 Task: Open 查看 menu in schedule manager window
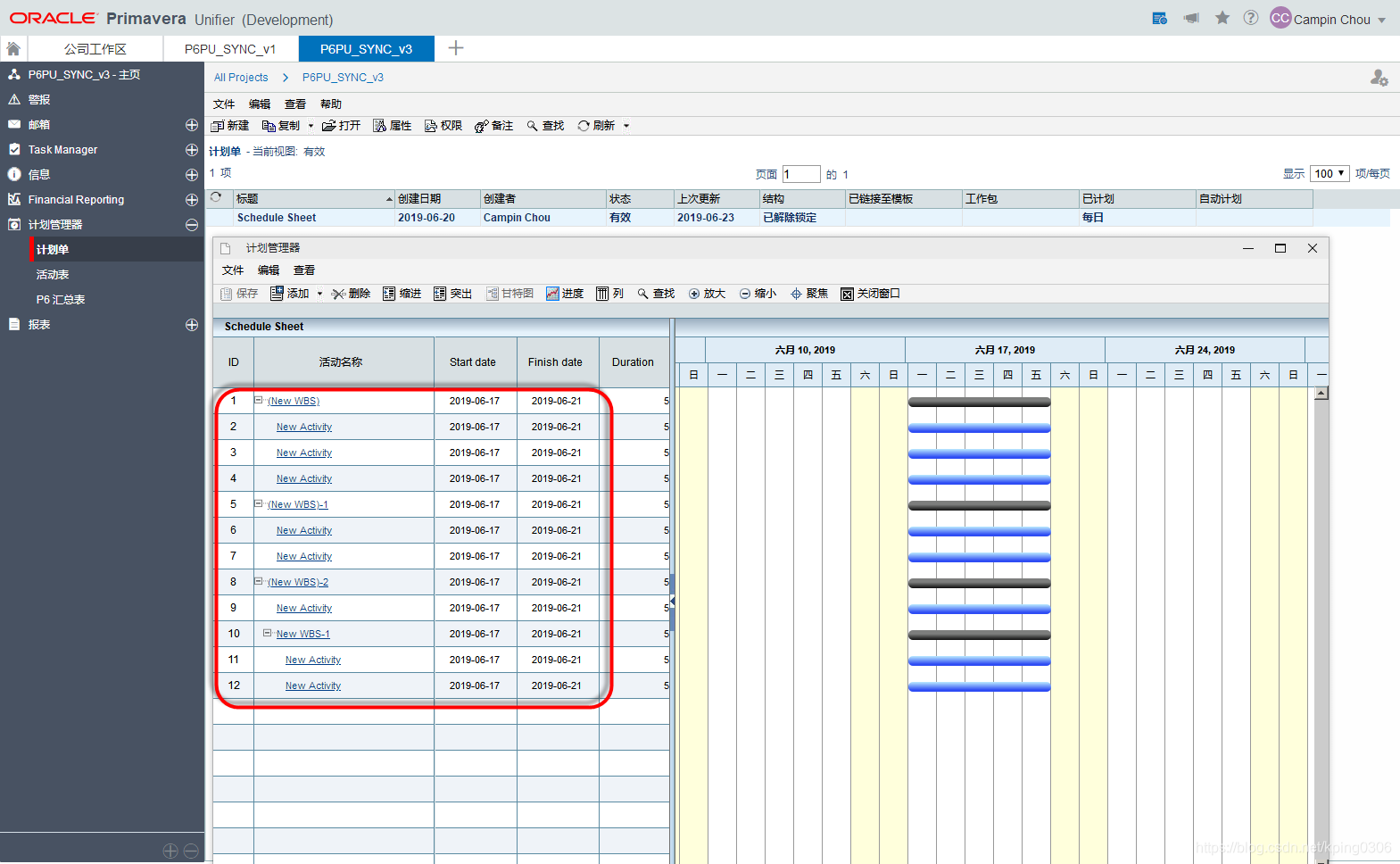pos(304,270)
